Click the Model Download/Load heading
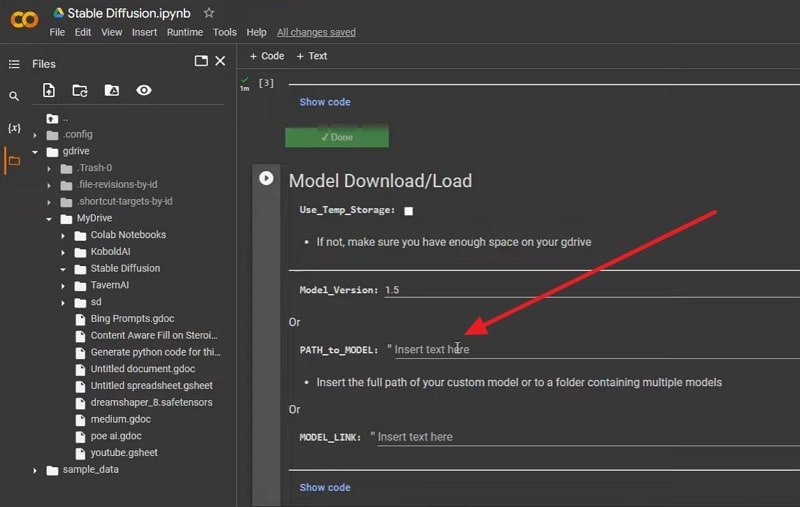800x507 pixels. (381, 181)
